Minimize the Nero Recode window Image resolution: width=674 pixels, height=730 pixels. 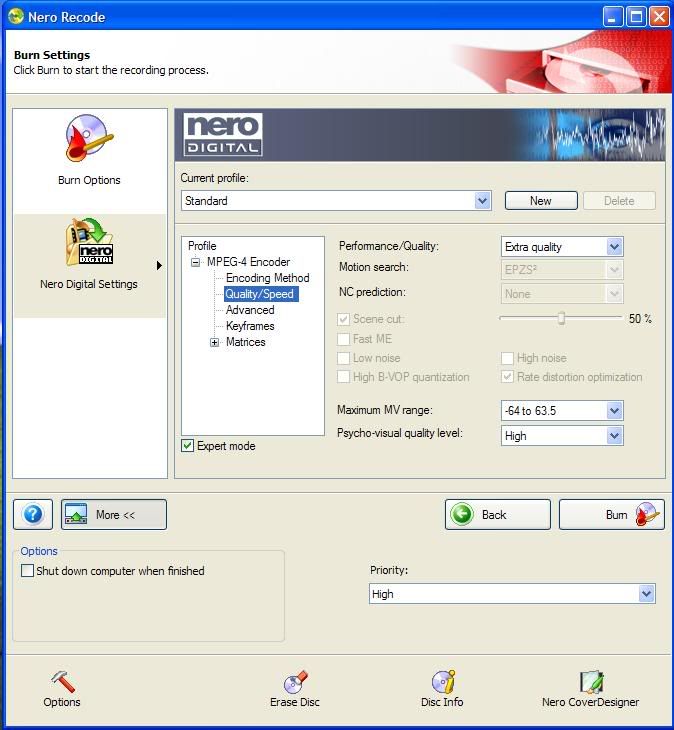pyautogui.click(x=612, y=17)
